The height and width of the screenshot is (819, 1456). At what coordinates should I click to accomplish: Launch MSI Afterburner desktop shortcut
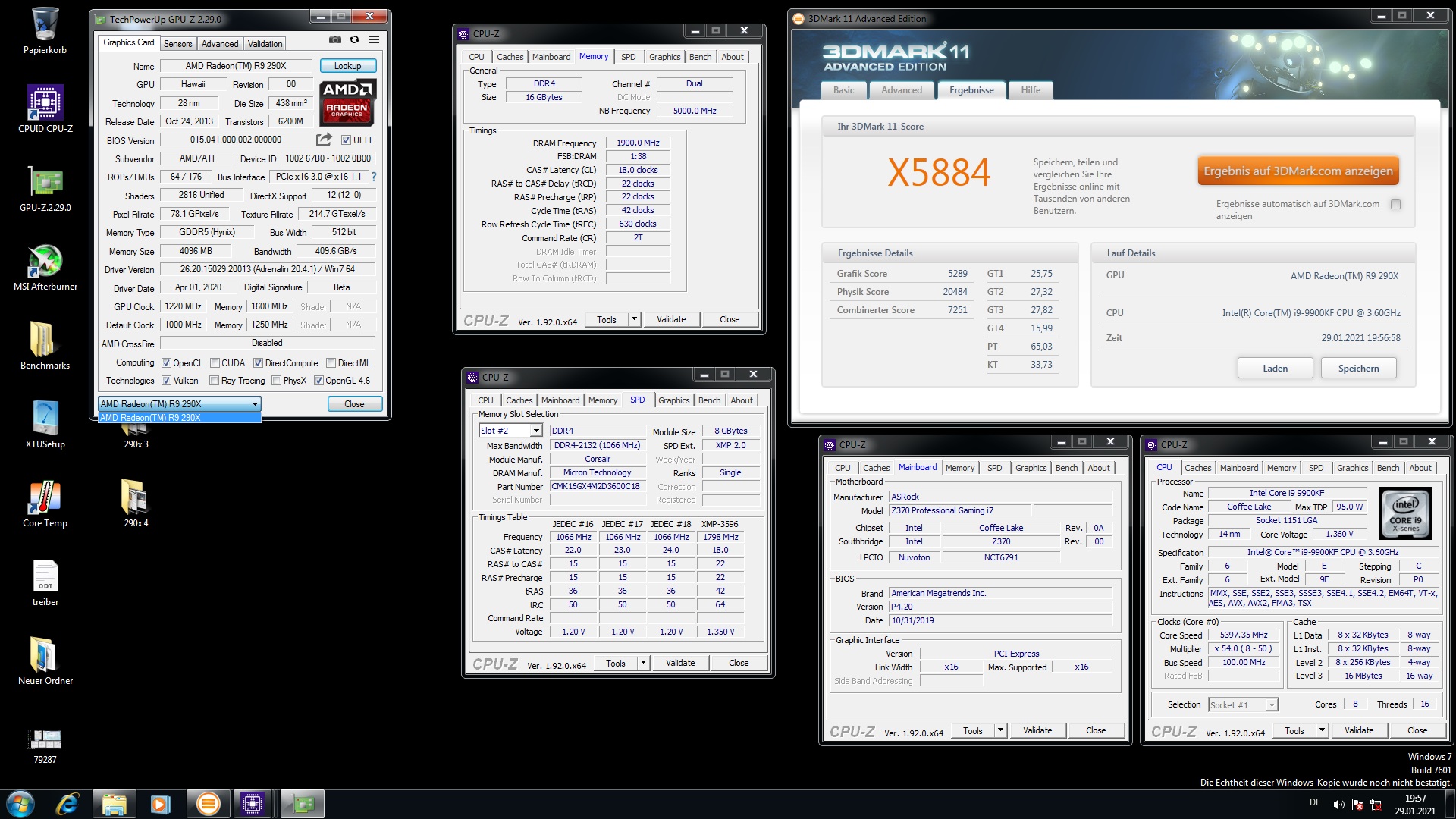(45, 267)
